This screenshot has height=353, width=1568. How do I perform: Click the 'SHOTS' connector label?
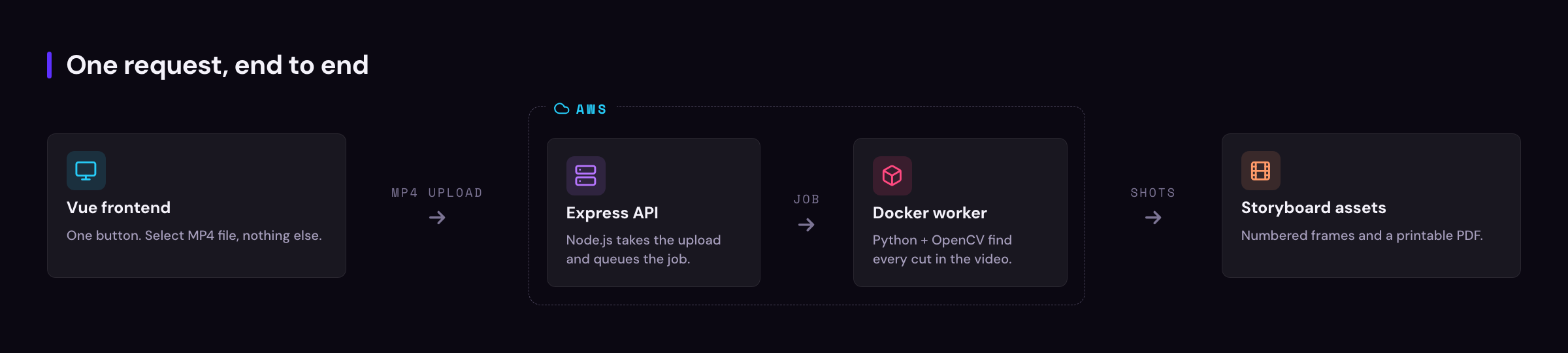(1153, 193)
